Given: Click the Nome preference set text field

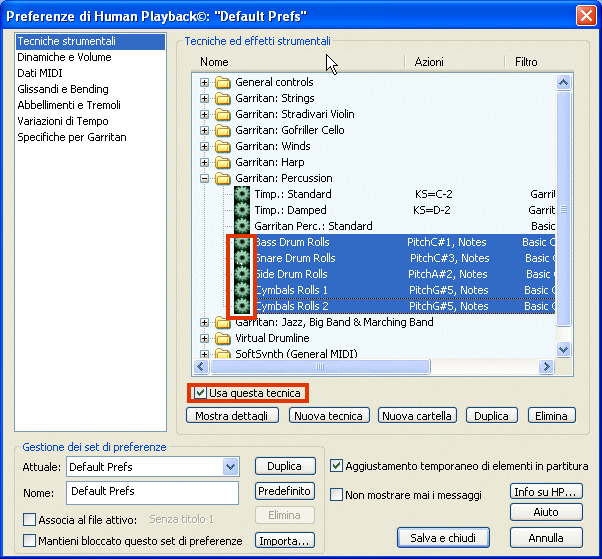Looking at the screenshot, I should point(152,492).
